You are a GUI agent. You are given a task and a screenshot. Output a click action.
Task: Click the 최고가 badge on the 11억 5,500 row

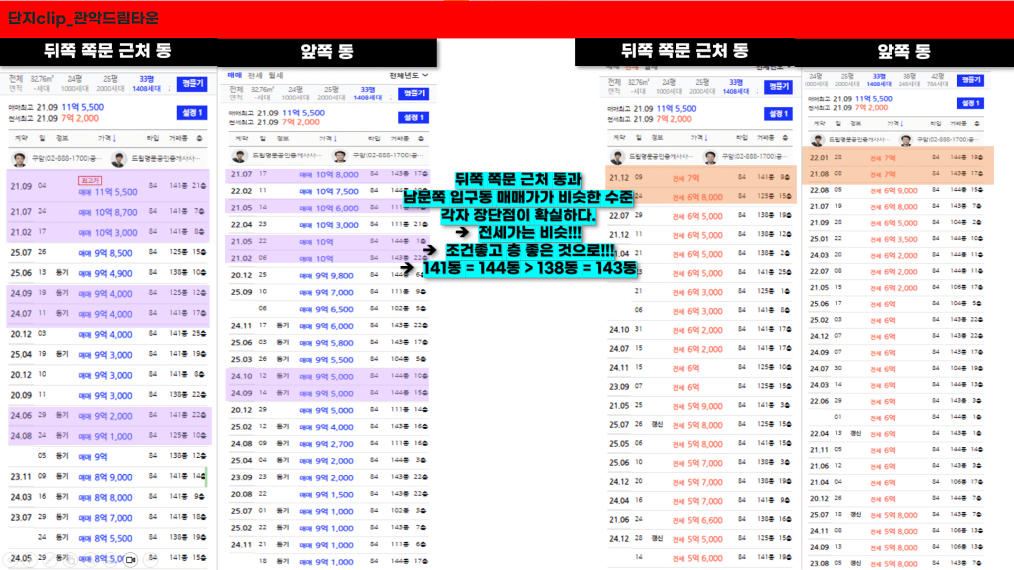pyautogui.click(x=89, y=181)
